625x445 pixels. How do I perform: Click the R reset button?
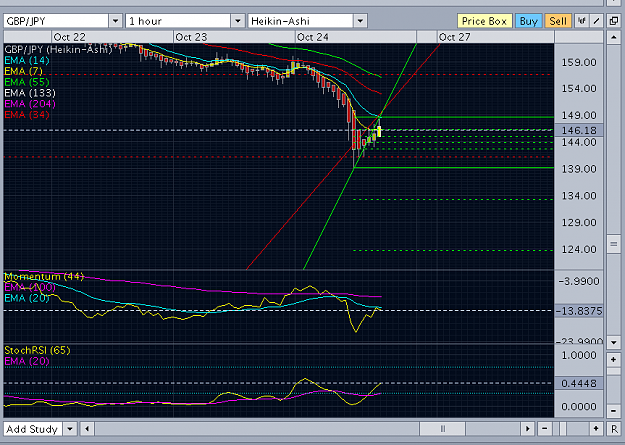click(614, 429)
